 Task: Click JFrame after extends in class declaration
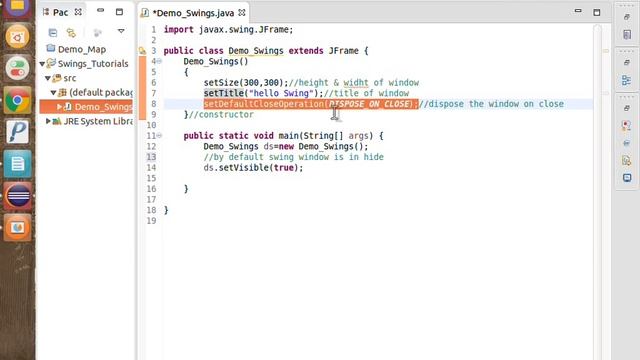pos(344,51)
